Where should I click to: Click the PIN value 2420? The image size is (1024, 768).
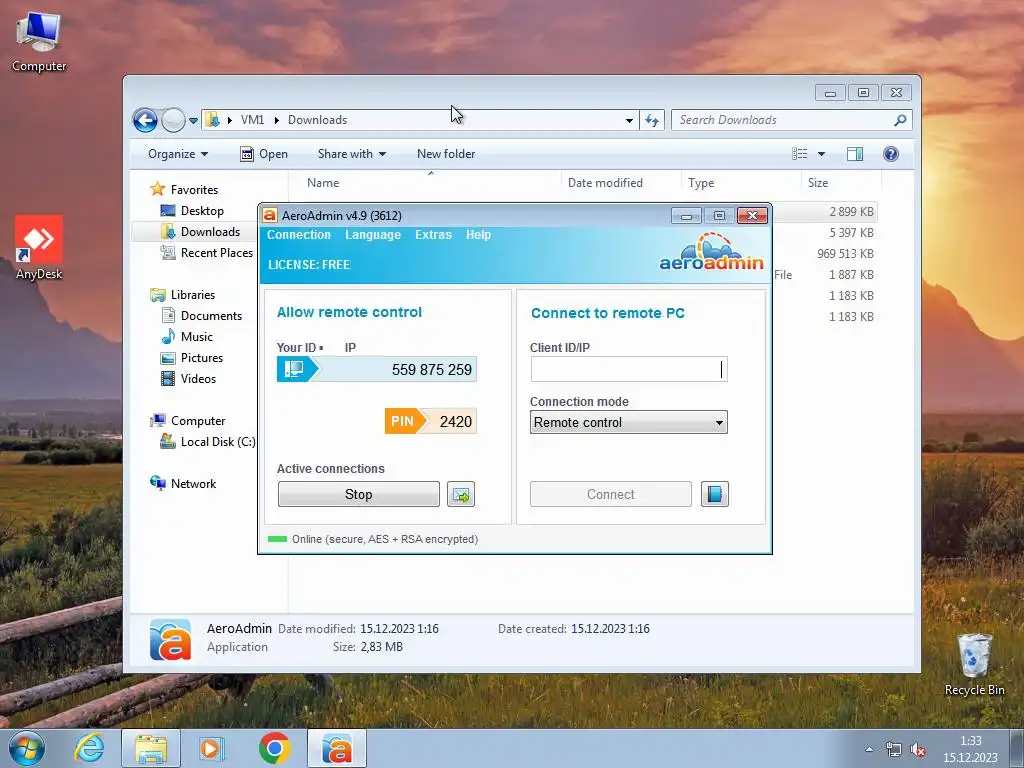tap(455, 421)
